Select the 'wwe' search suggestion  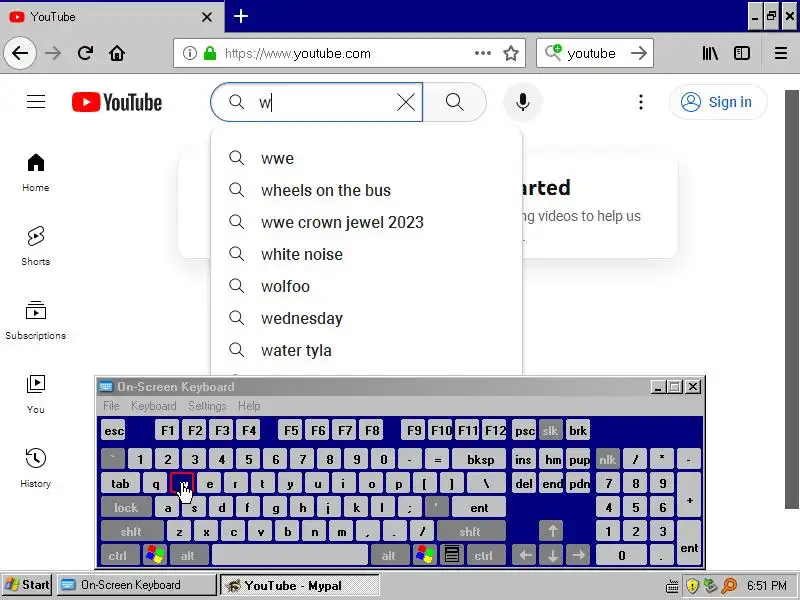[366, 158]
